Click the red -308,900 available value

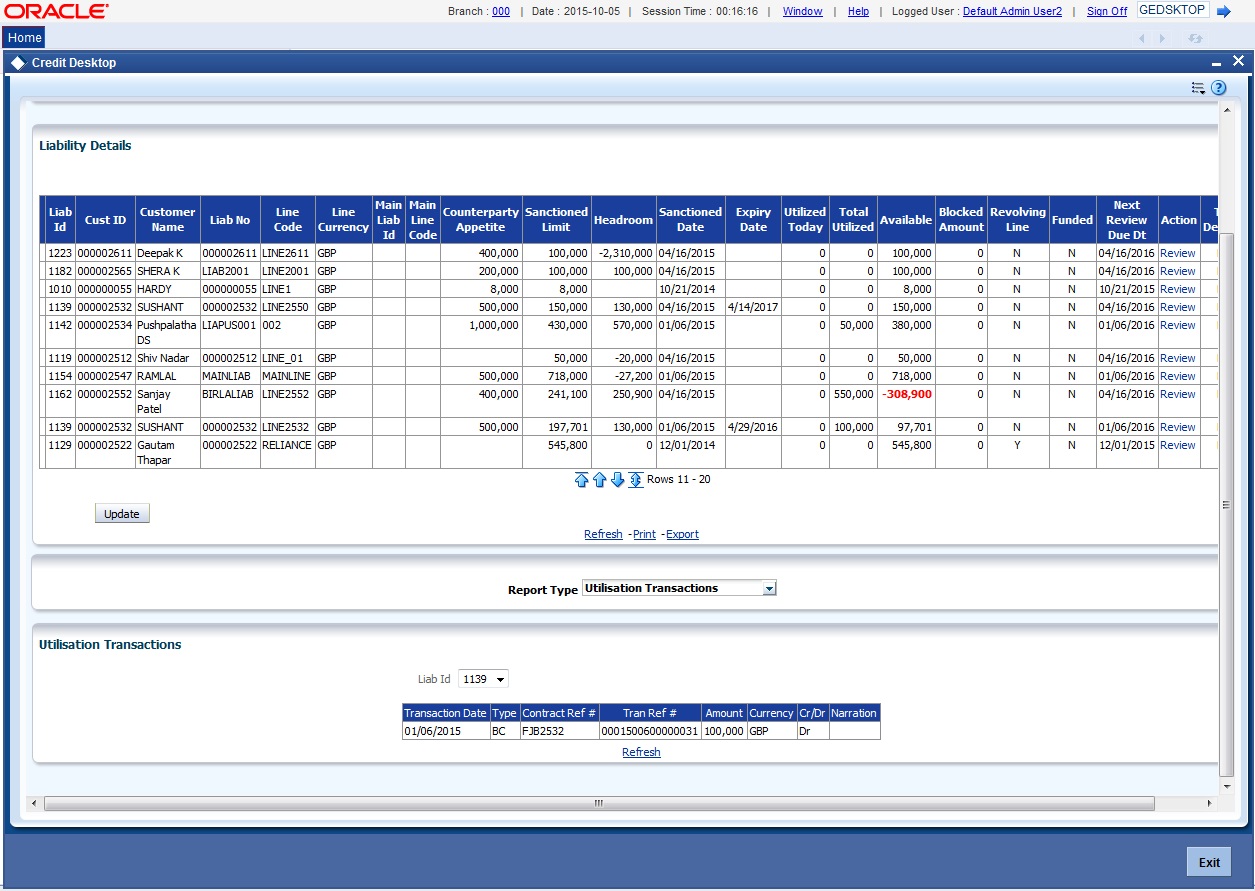[907, 394]
